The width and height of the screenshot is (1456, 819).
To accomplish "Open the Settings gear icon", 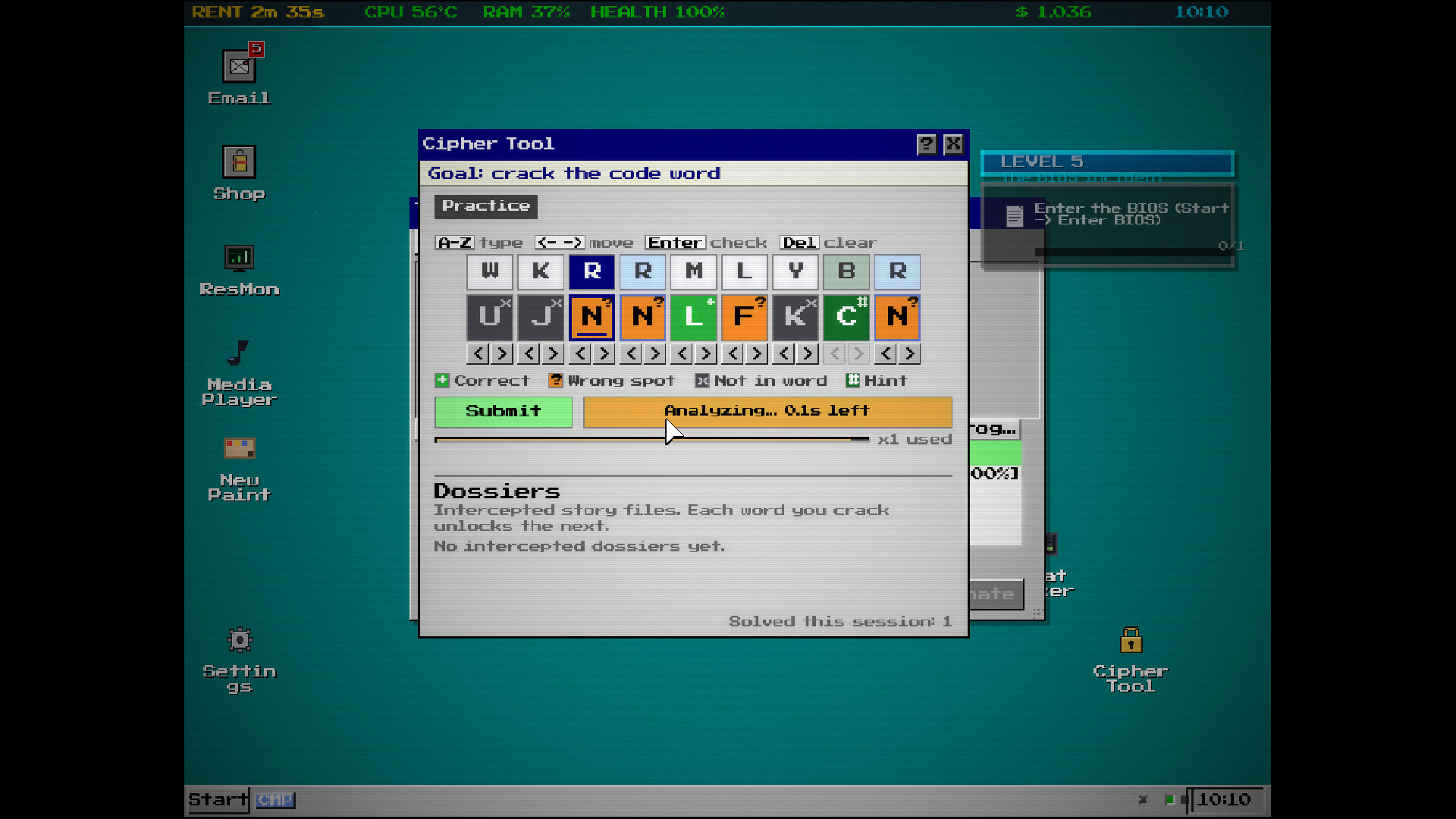I will click(239, 660).
